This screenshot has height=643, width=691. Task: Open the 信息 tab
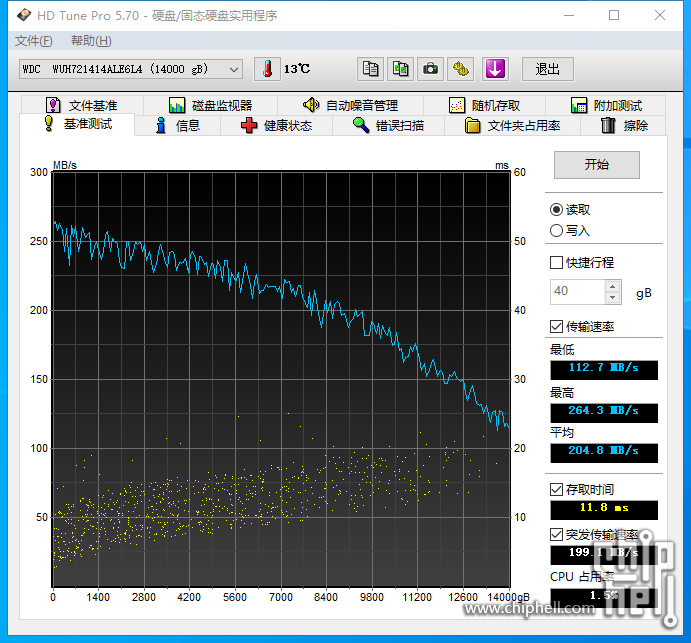pyautogui.click(x=178, y=126)
